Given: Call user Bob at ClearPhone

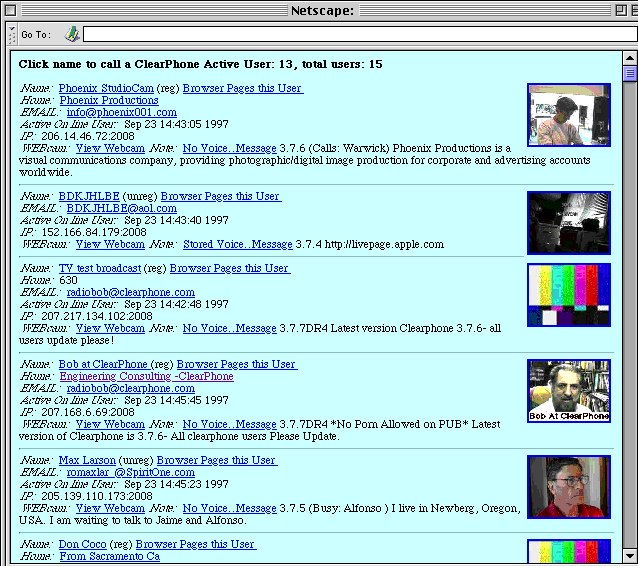Looking at the screenshot, I should pos(103,364).
